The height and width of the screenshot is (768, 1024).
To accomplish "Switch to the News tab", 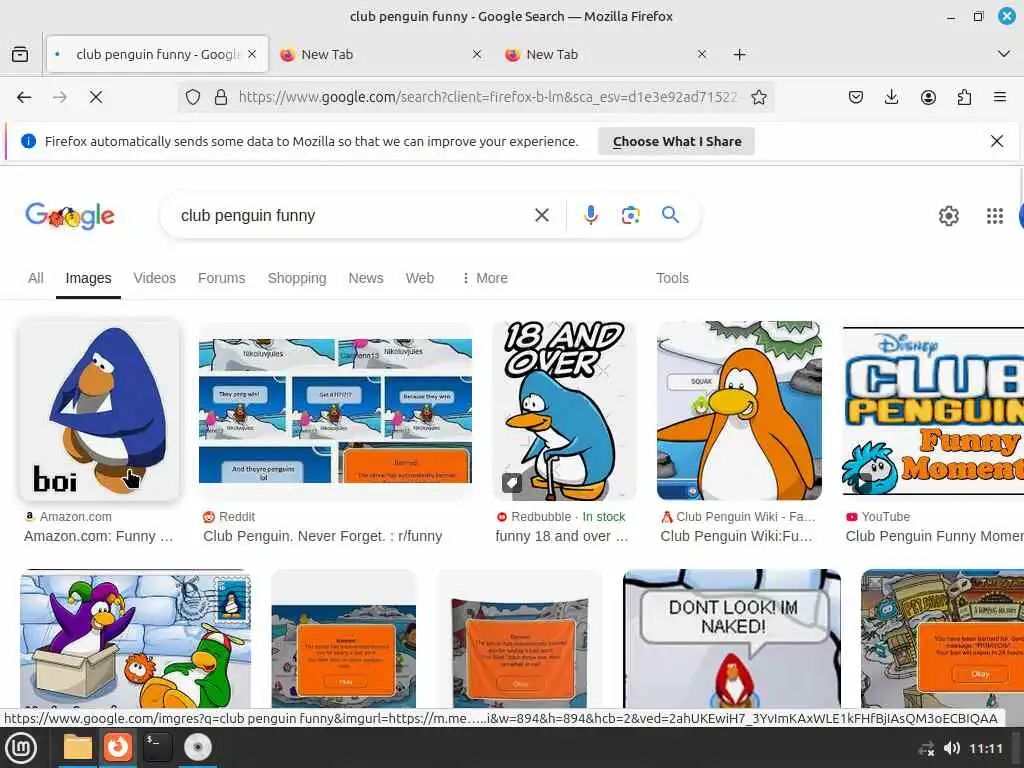I will point(366,278).
